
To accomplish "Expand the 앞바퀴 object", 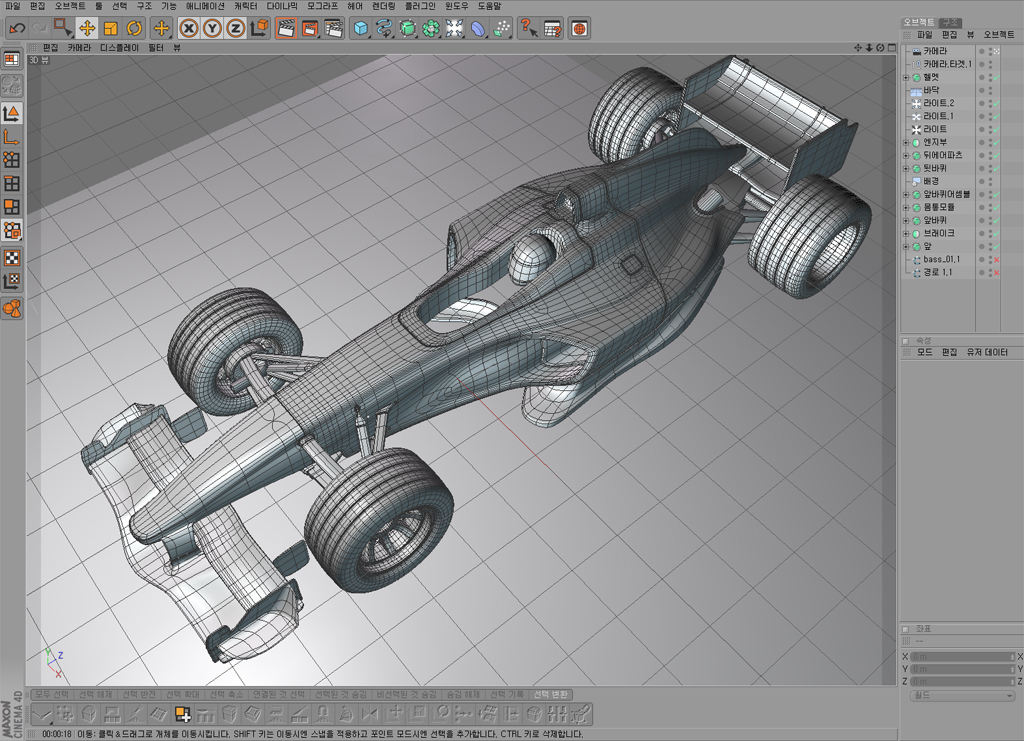I will pyautogui.click(x=906, y=221).
